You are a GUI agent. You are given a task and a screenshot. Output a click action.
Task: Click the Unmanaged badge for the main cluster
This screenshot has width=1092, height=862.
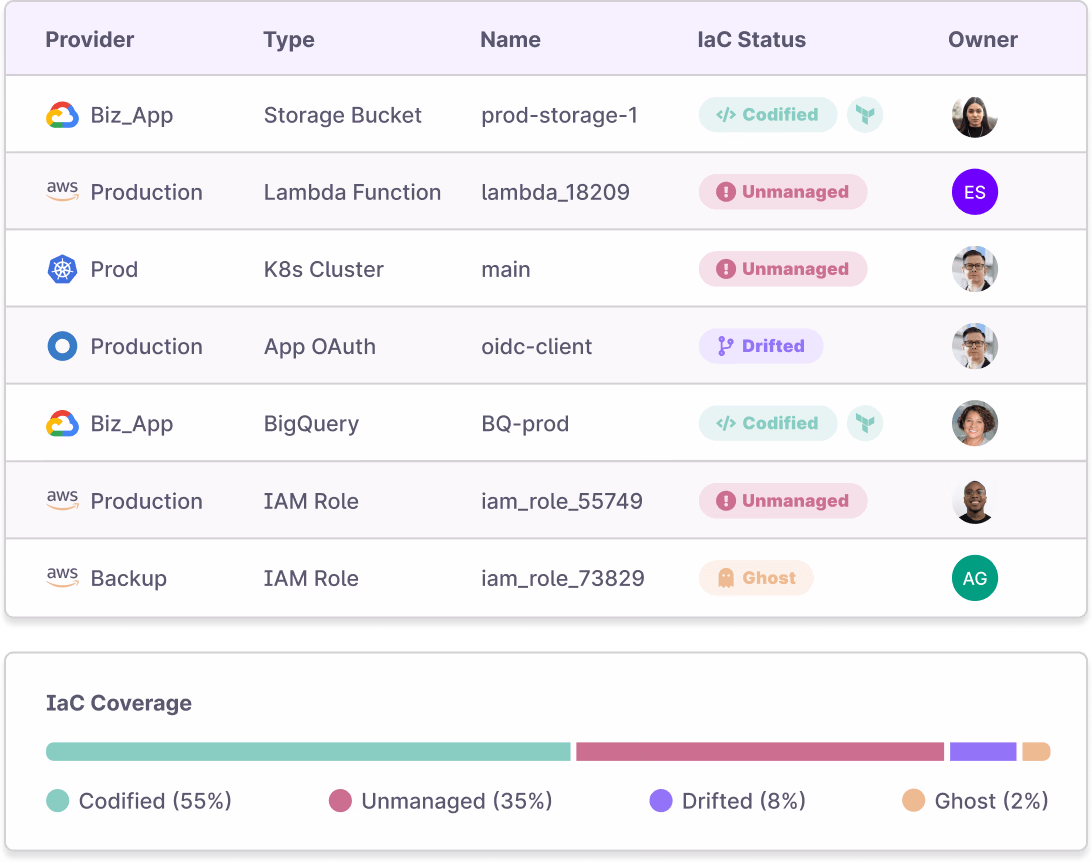(783, 269)
